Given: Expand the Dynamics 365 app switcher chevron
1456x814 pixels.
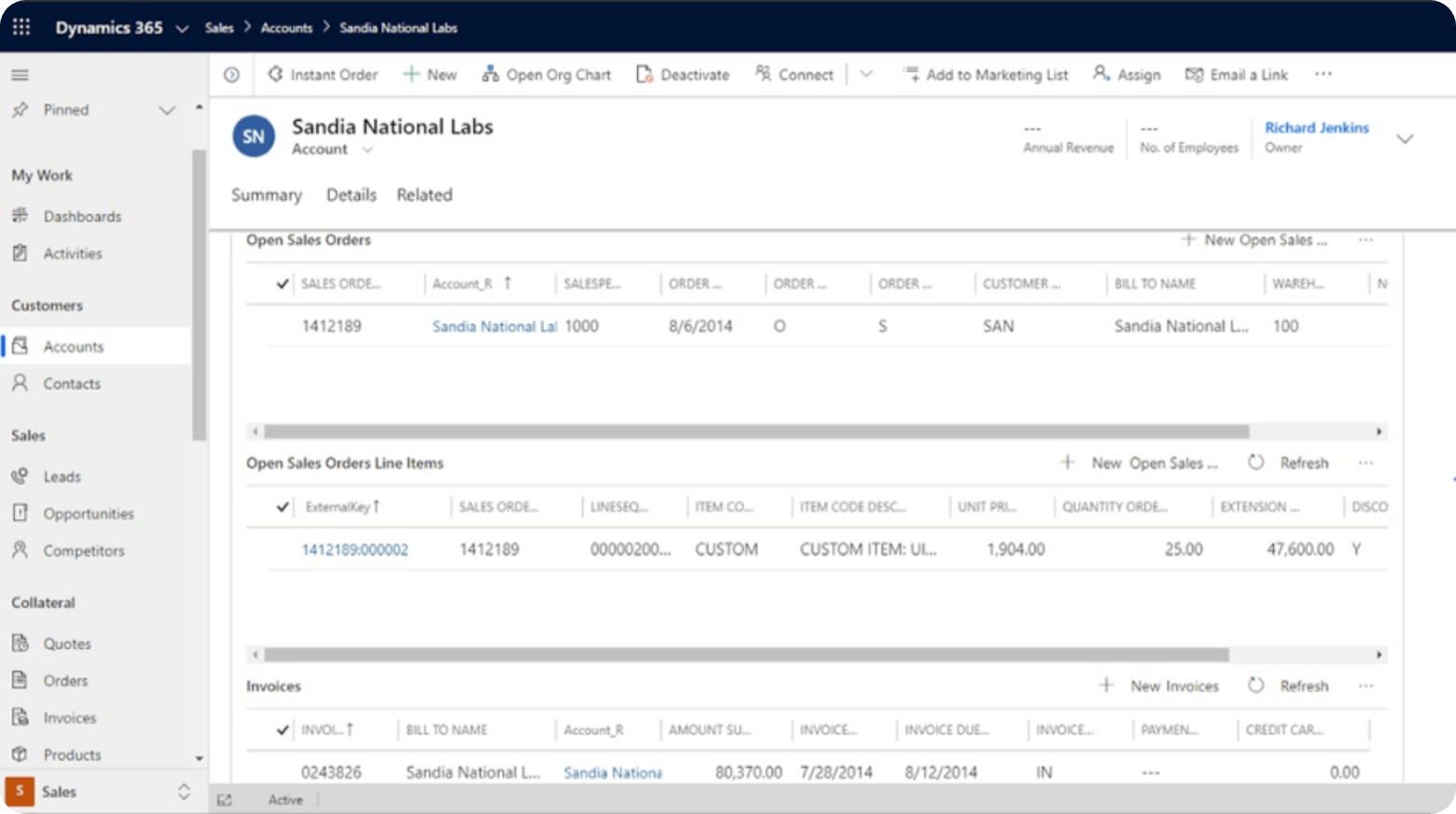Looking at the screenshot, I should pos(182,28).
